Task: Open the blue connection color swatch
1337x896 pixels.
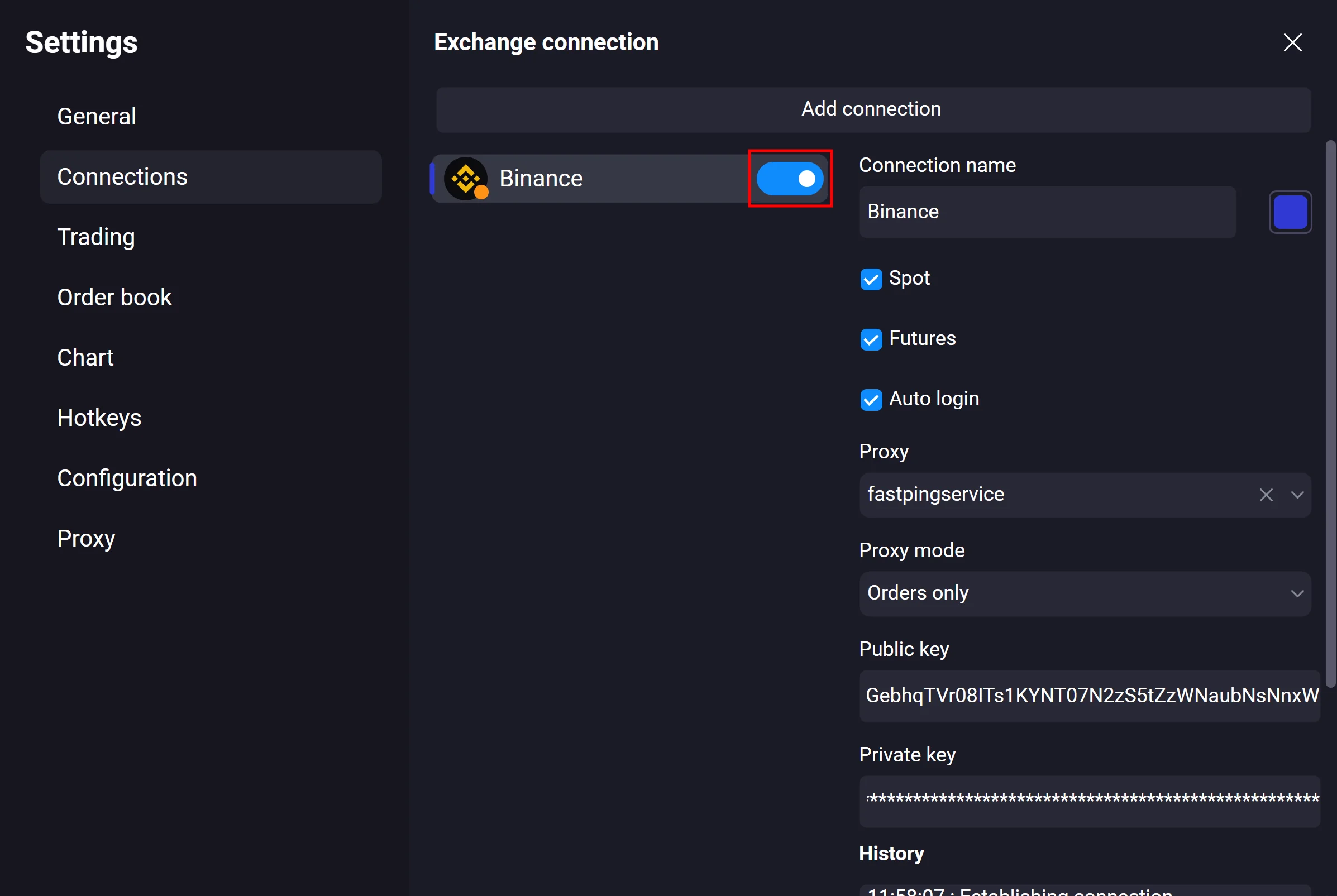Action: pyautogui.click(x=1290, y=212)
